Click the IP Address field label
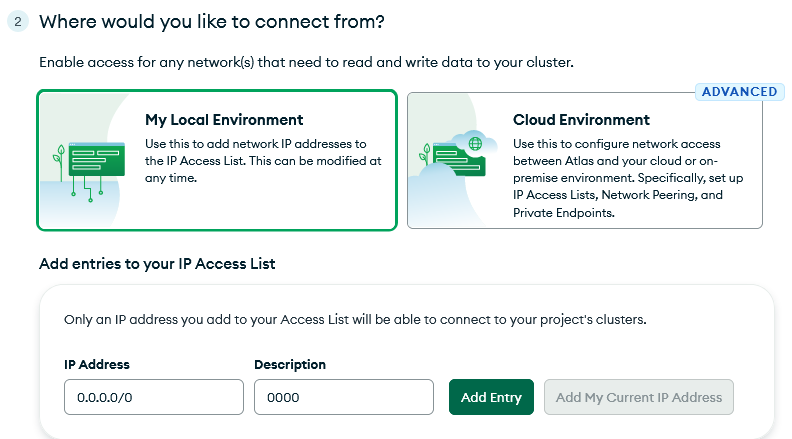This screenshot has height=439, width=792. click(x=96, y=364)
